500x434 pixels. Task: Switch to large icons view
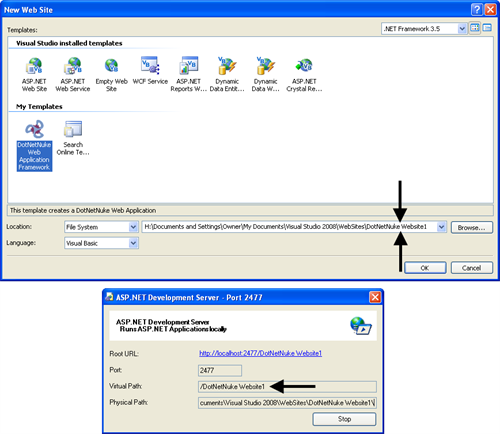[x=475, y=28]
